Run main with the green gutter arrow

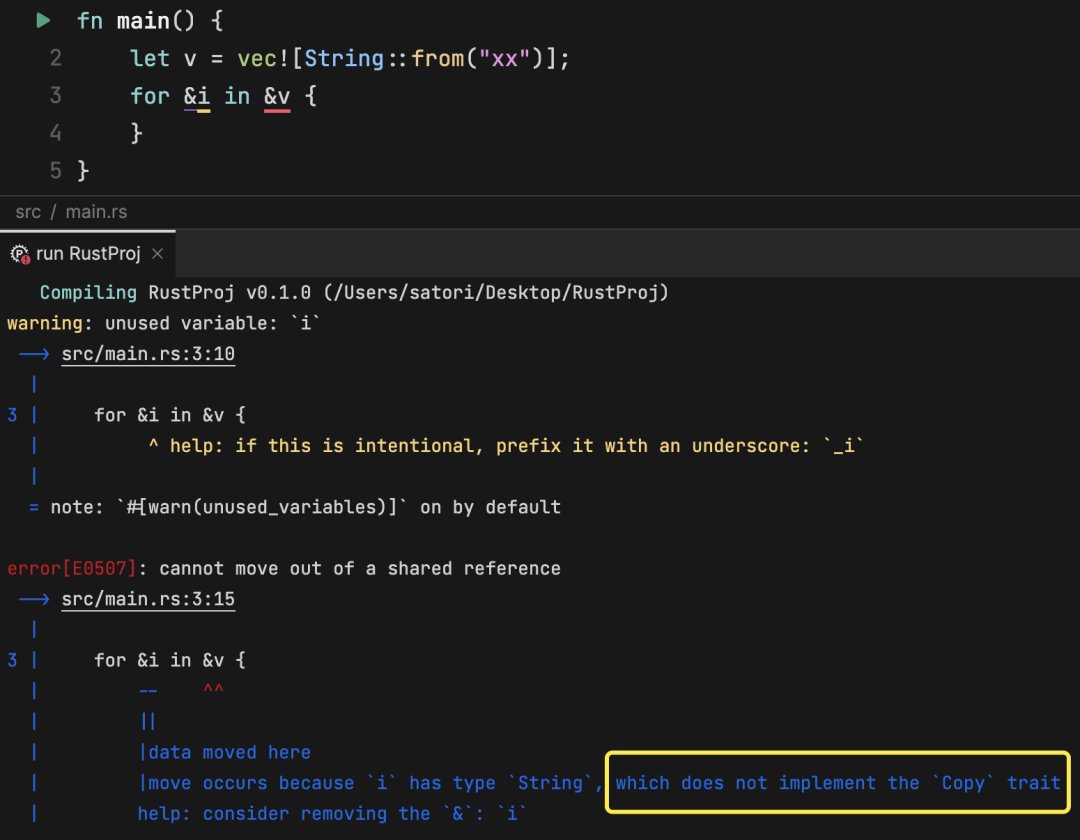pos(43,21)
